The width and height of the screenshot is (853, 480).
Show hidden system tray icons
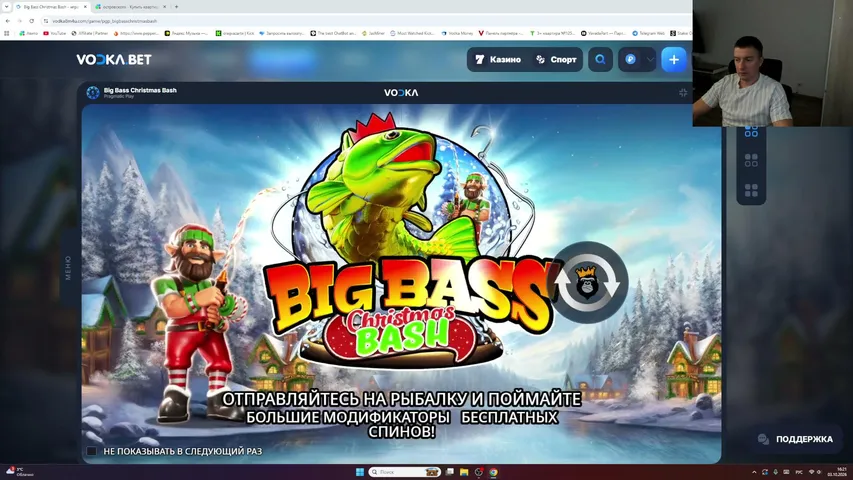[x=754, y=472]
